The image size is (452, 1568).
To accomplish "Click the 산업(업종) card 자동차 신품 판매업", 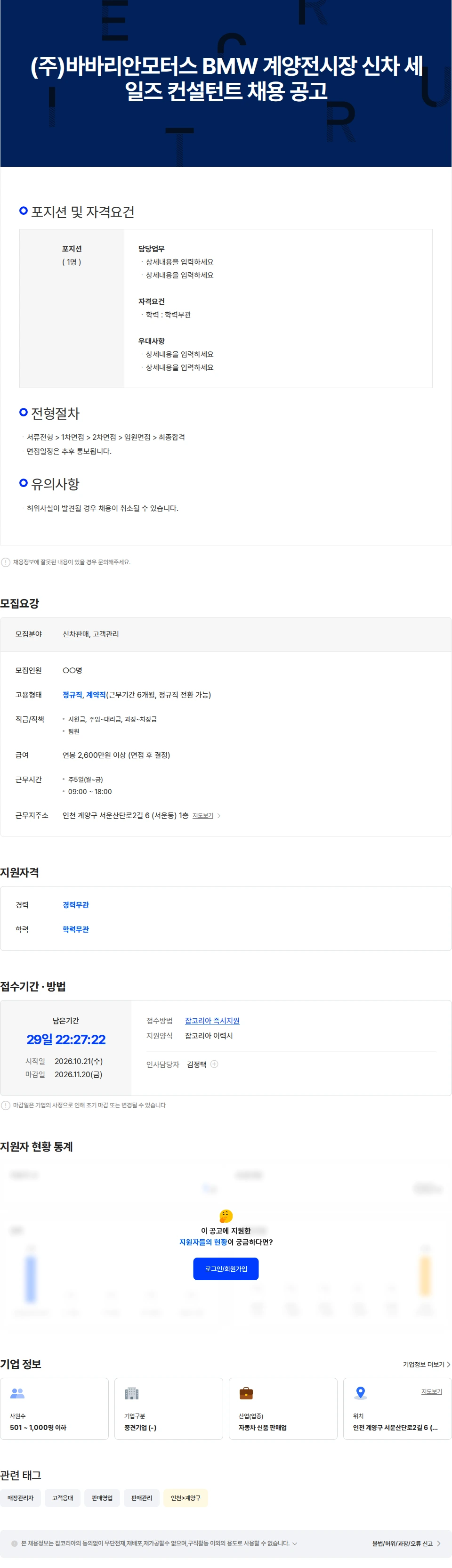I will 283,1408.
